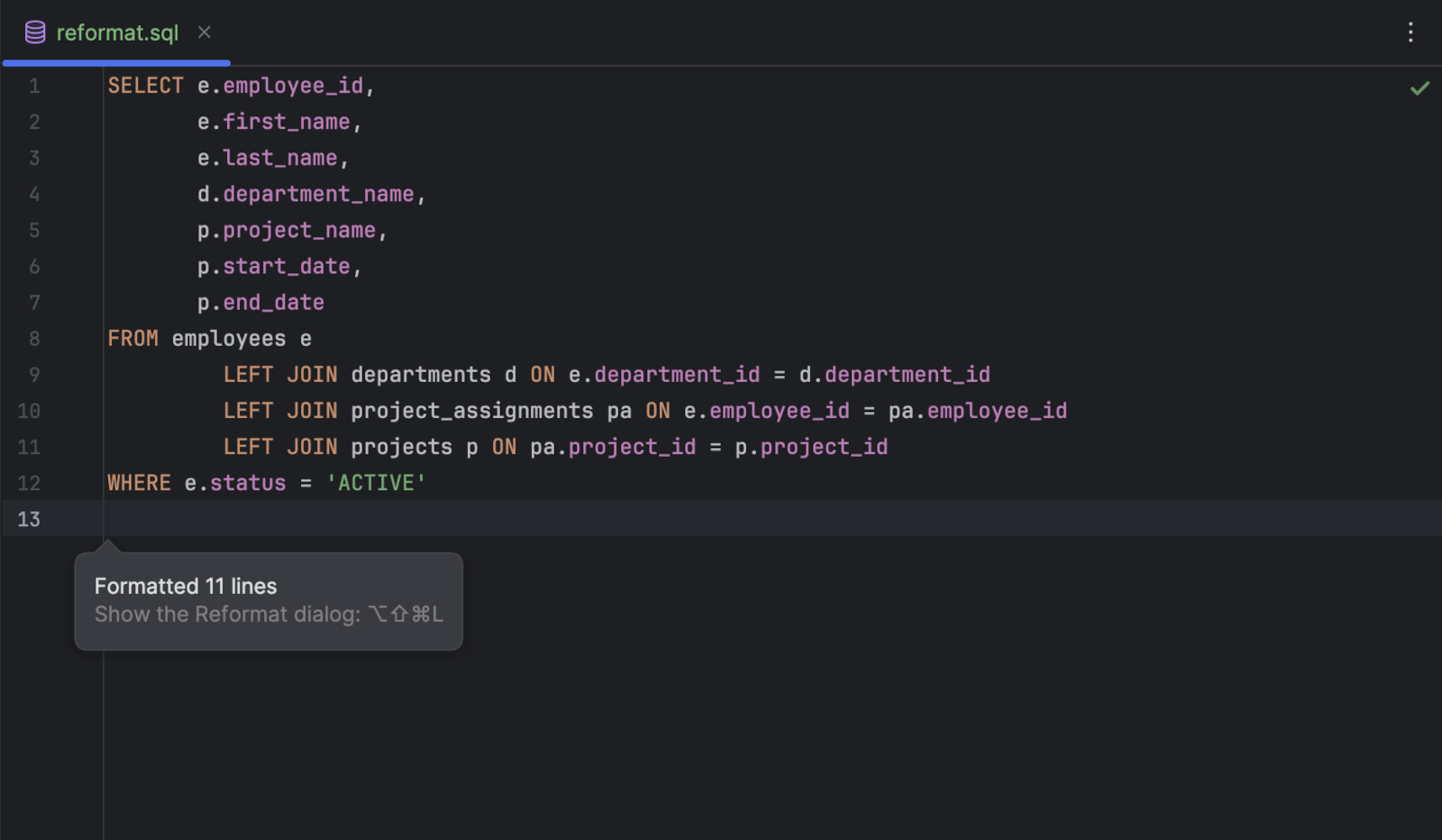Click the d.department_name column on line 4
This screenshot has height=840, width=1442.
[x=306, y=195]
